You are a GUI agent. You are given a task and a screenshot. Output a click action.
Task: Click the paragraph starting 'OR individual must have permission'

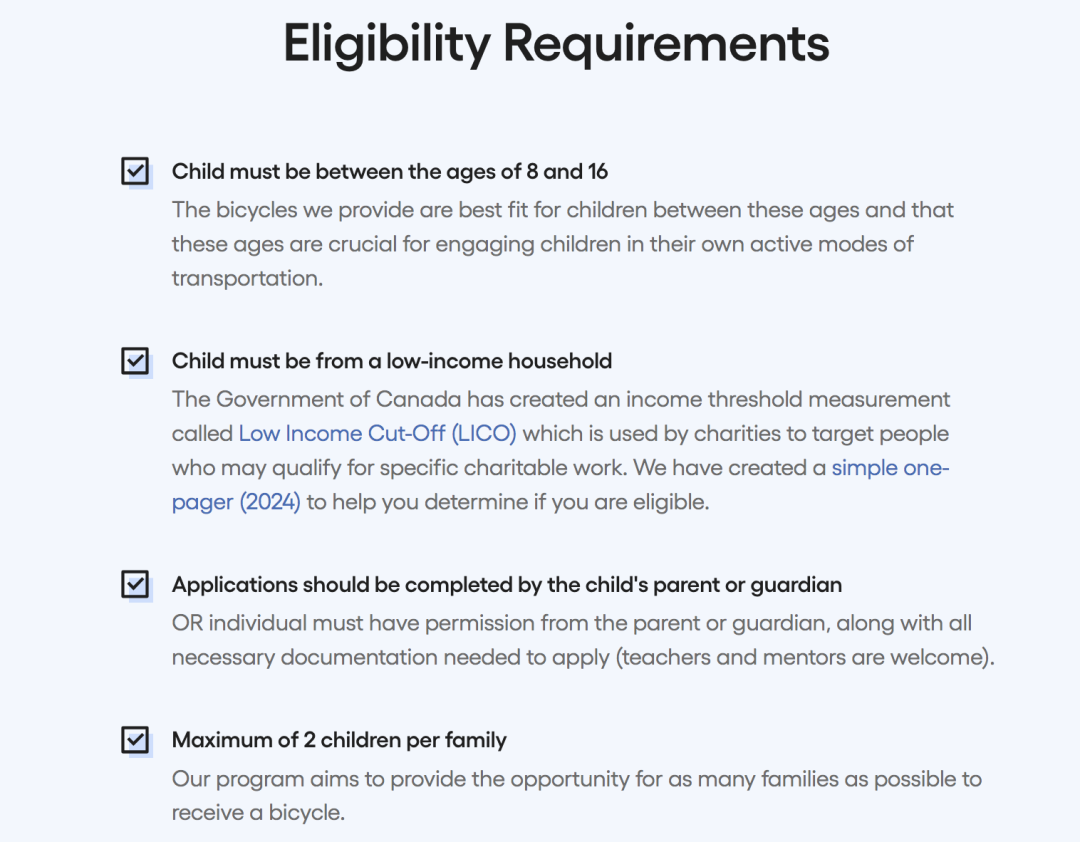[583, 640]
